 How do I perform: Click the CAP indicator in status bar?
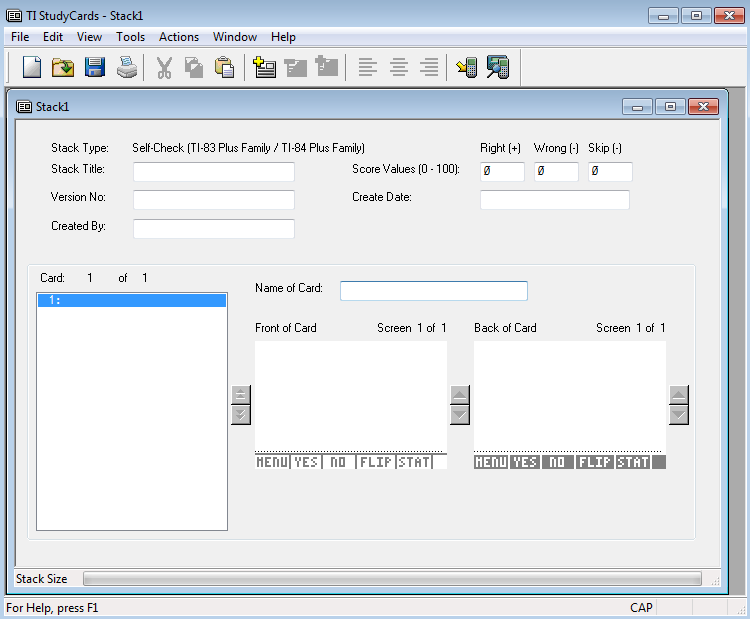[x=641, y=608]
